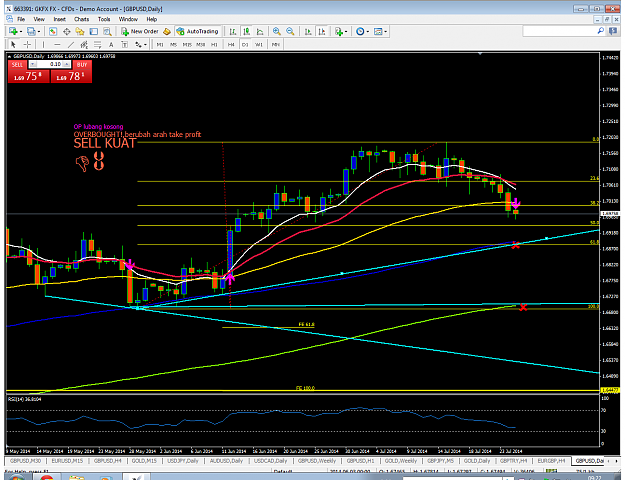This screenshot has width=625, height=480.
Task: Open the New Chart toolbar icon
Action: click(x=13, y=31)
